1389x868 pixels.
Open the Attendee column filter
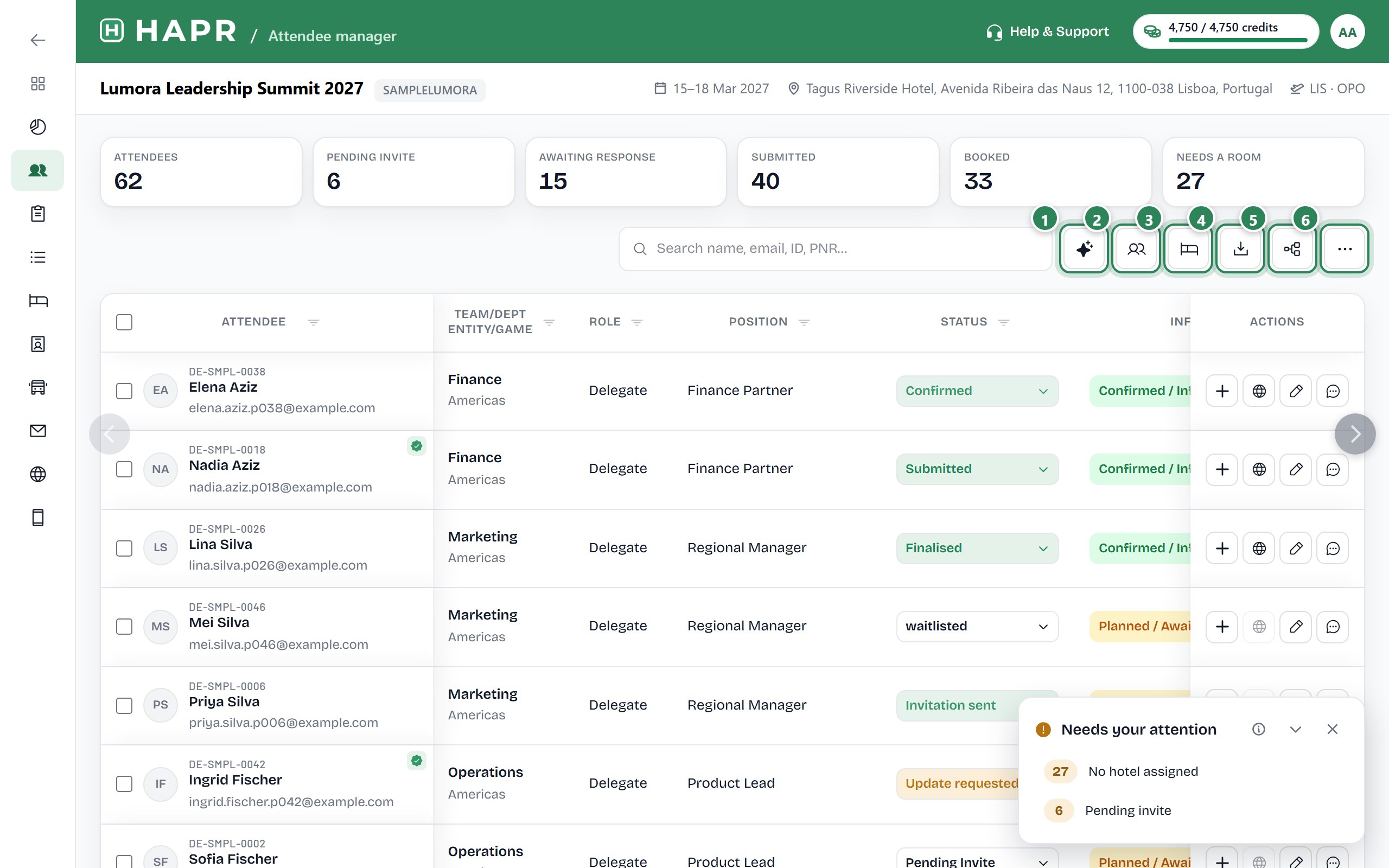click(x=314, y=322)
